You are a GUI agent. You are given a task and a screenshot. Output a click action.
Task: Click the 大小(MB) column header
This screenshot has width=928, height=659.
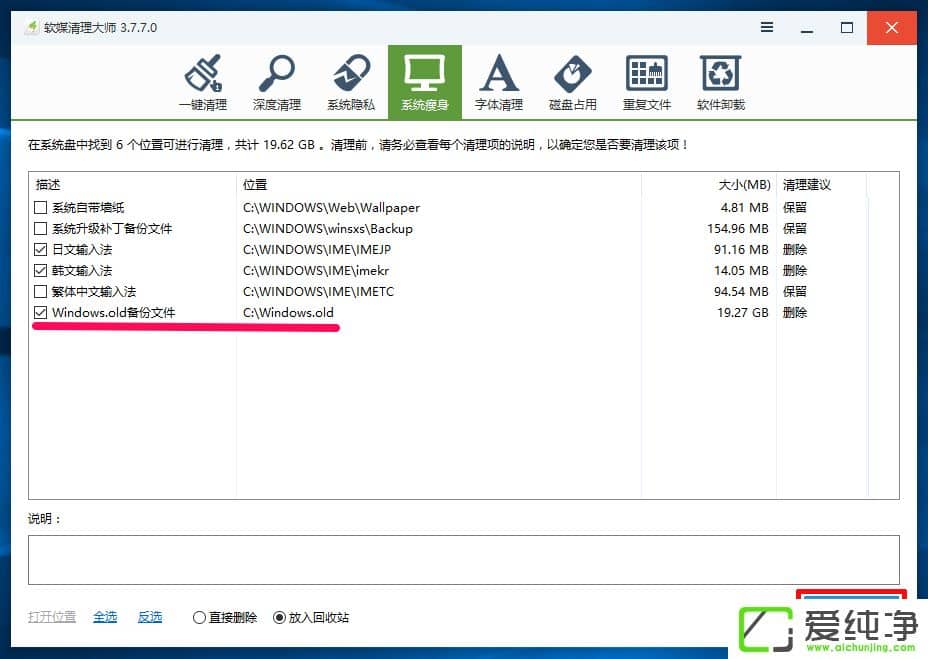tap(745, 184)
